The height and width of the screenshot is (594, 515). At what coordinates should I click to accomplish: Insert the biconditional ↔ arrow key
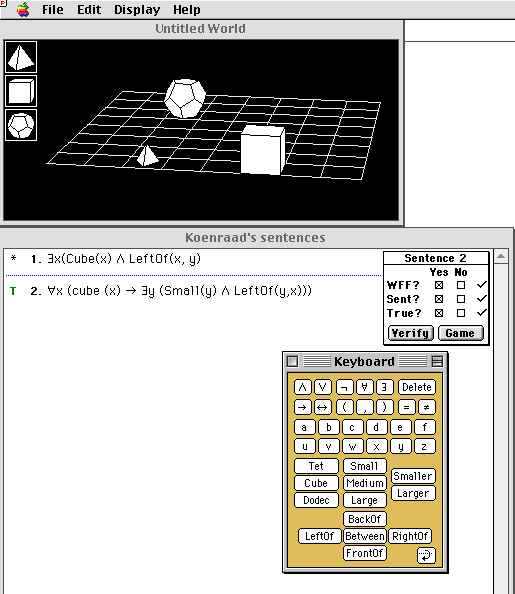[x=322, y=407]
